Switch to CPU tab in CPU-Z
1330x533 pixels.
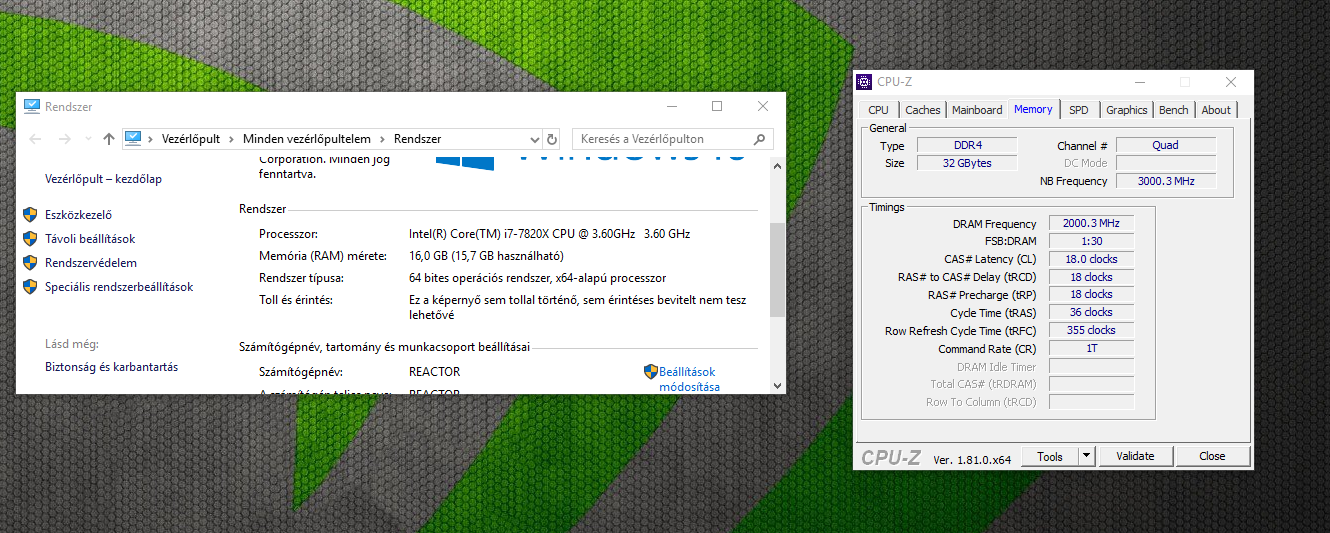pyautogui.click(x=878, y=110)
